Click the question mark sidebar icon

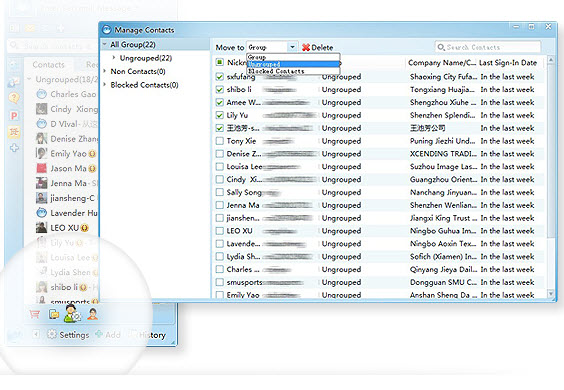pos(14,98)
